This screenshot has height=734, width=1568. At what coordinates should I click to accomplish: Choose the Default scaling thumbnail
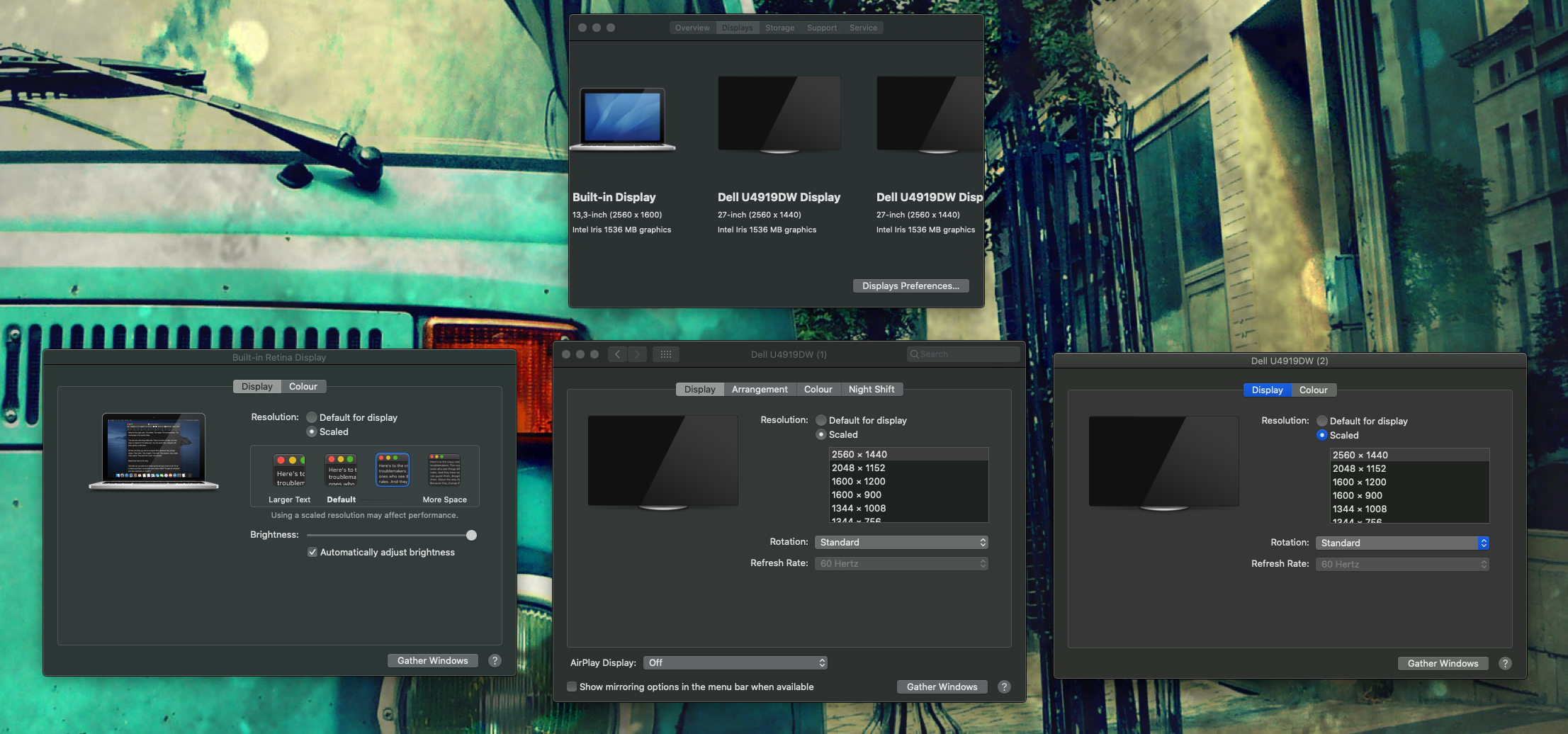[x=341, y=470]
